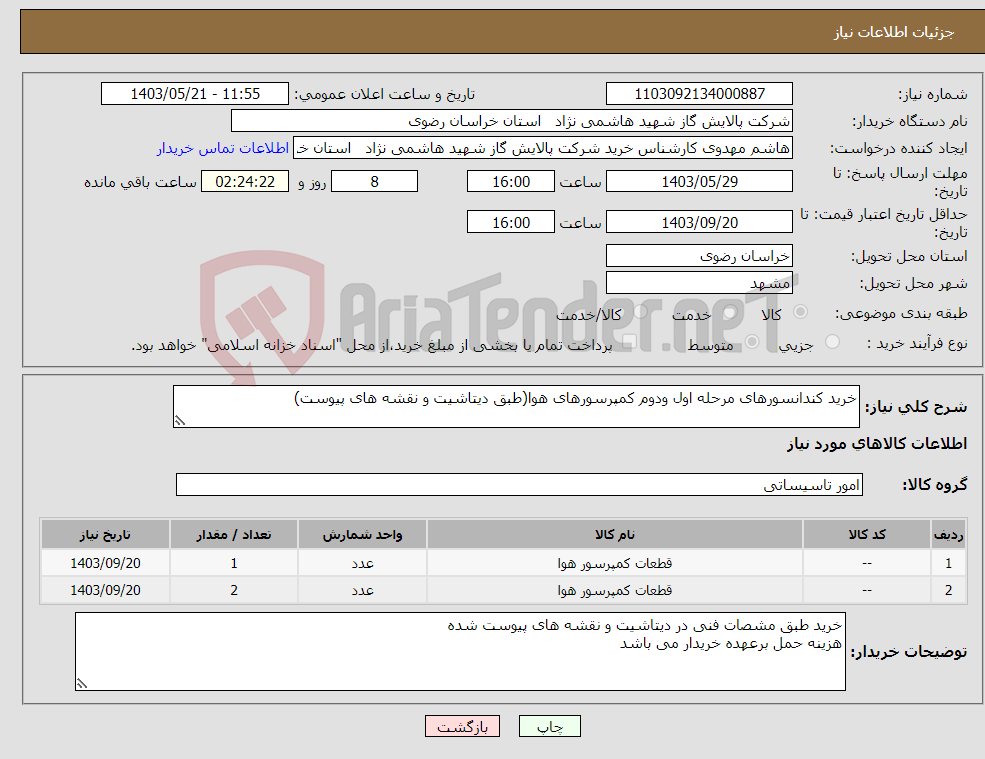Click the goods group field امور تاسیساتی
985x759 pixels.
(x=520, y=484)
